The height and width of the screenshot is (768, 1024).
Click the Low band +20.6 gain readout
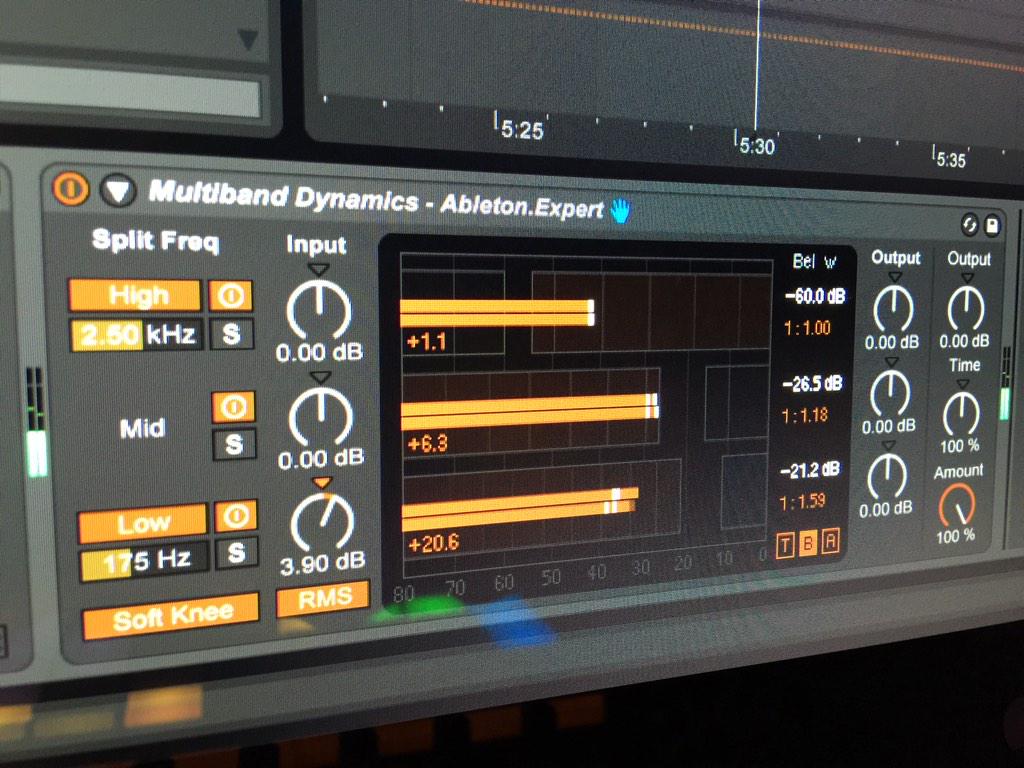click(x=433, y=543)
